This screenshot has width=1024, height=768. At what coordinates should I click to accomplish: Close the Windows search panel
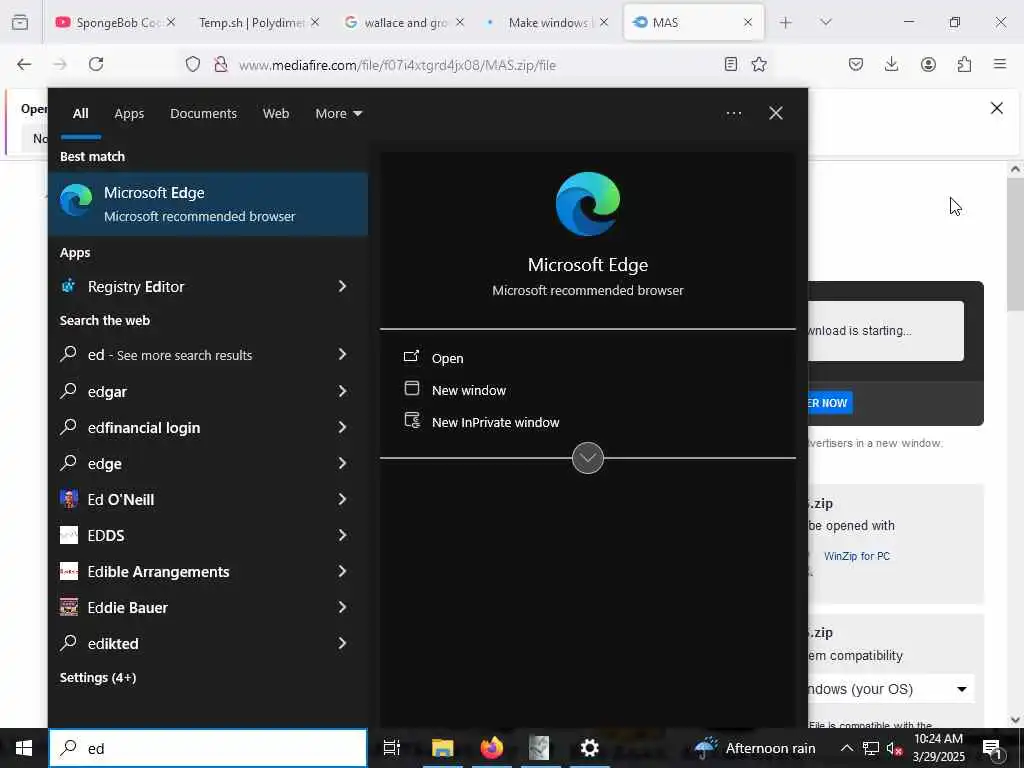point(775,114)
